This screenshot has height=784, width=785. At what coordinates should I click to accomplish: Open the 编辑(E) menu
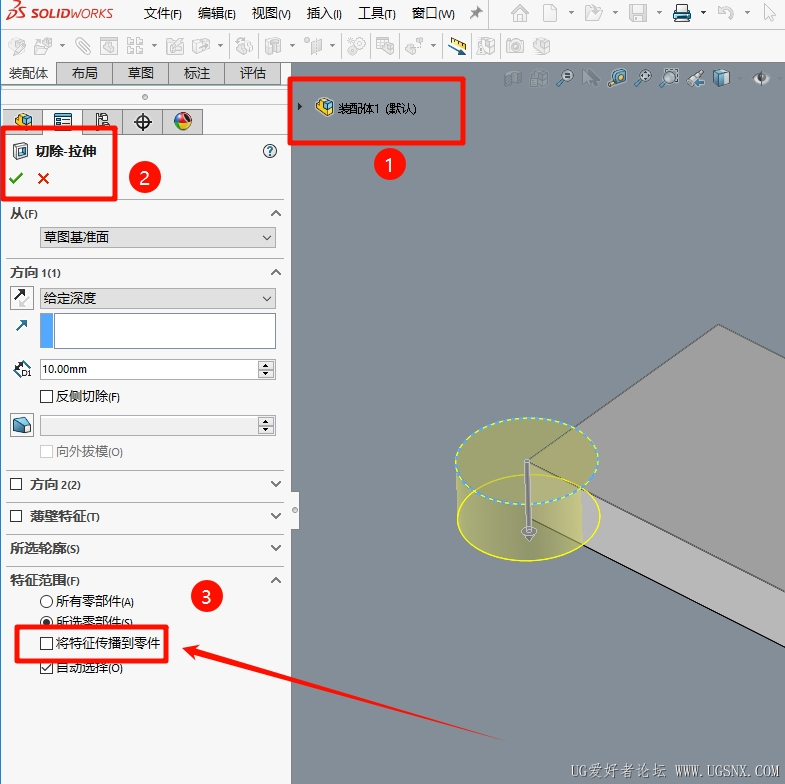tap(217, 14)
